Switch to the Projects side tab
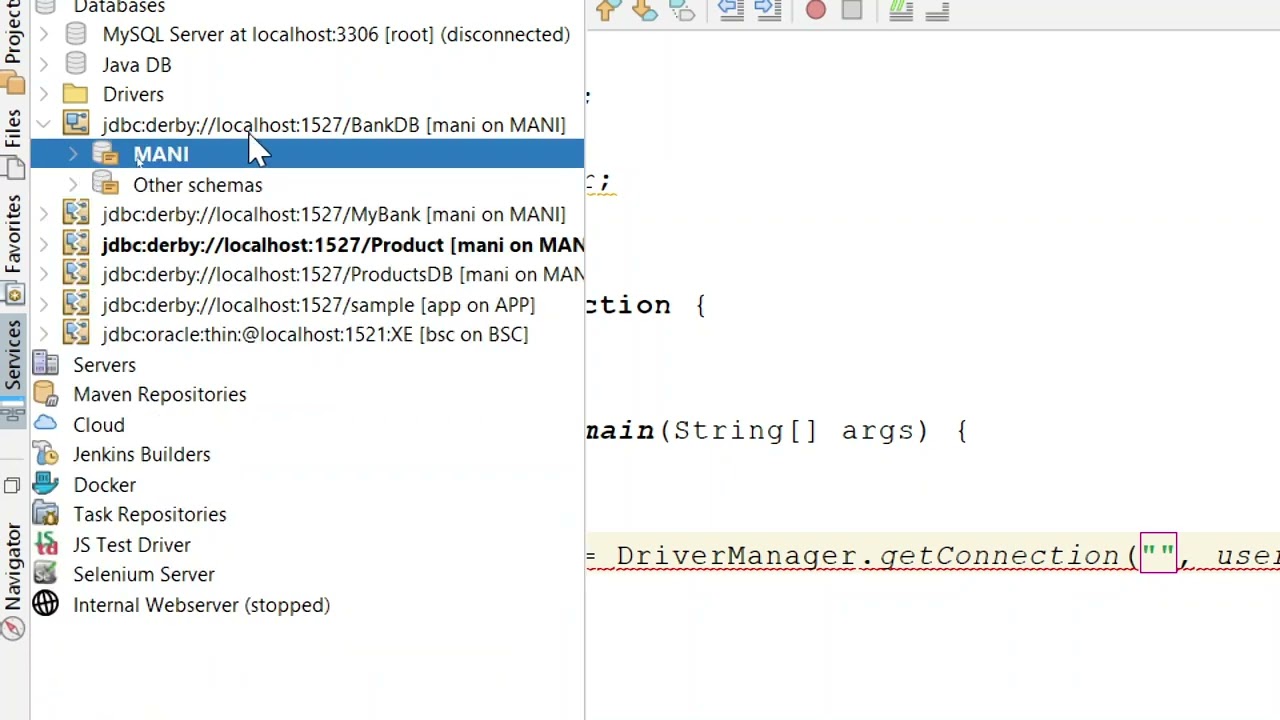The width and height of the screenshot is (1280, 720). click(x=13, y=46)
